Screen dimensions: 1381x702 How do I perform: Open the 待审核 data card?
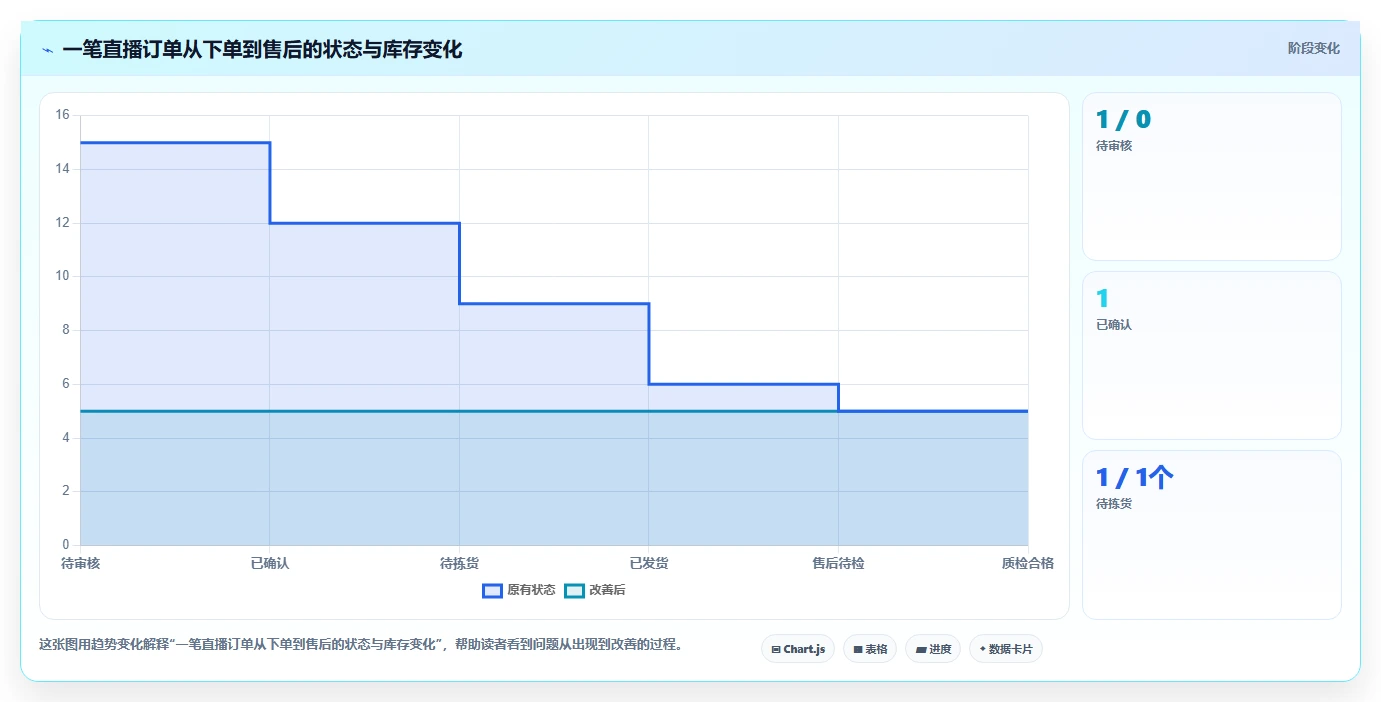click(1211, 177)
